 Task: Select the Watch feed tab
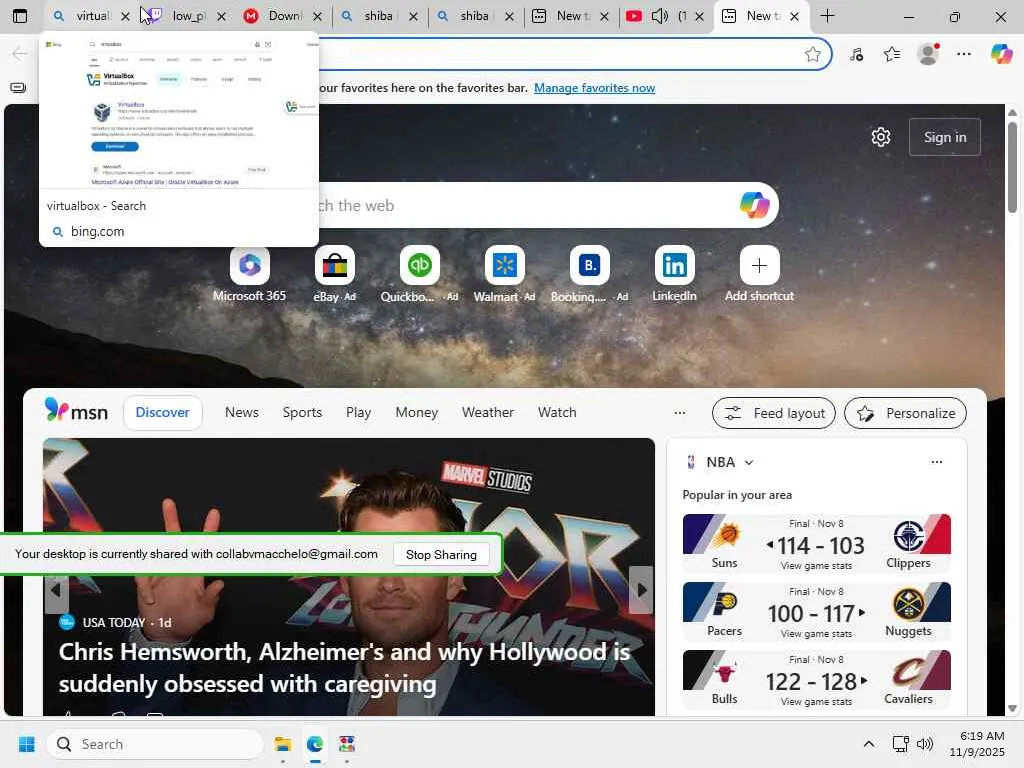pos(557,413)
